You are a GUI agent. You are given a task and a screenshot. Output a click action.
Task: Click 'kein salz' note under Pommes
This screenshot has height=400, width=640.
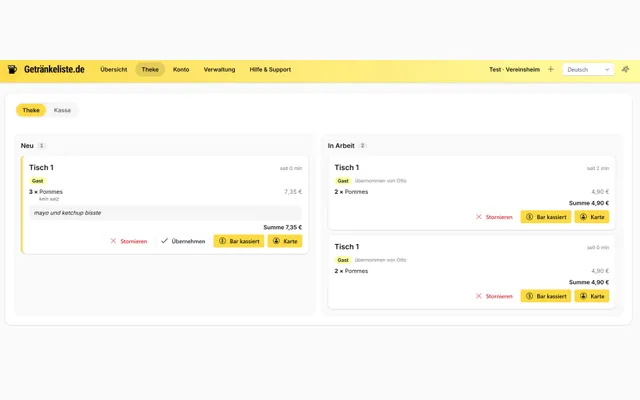[49, 199]
